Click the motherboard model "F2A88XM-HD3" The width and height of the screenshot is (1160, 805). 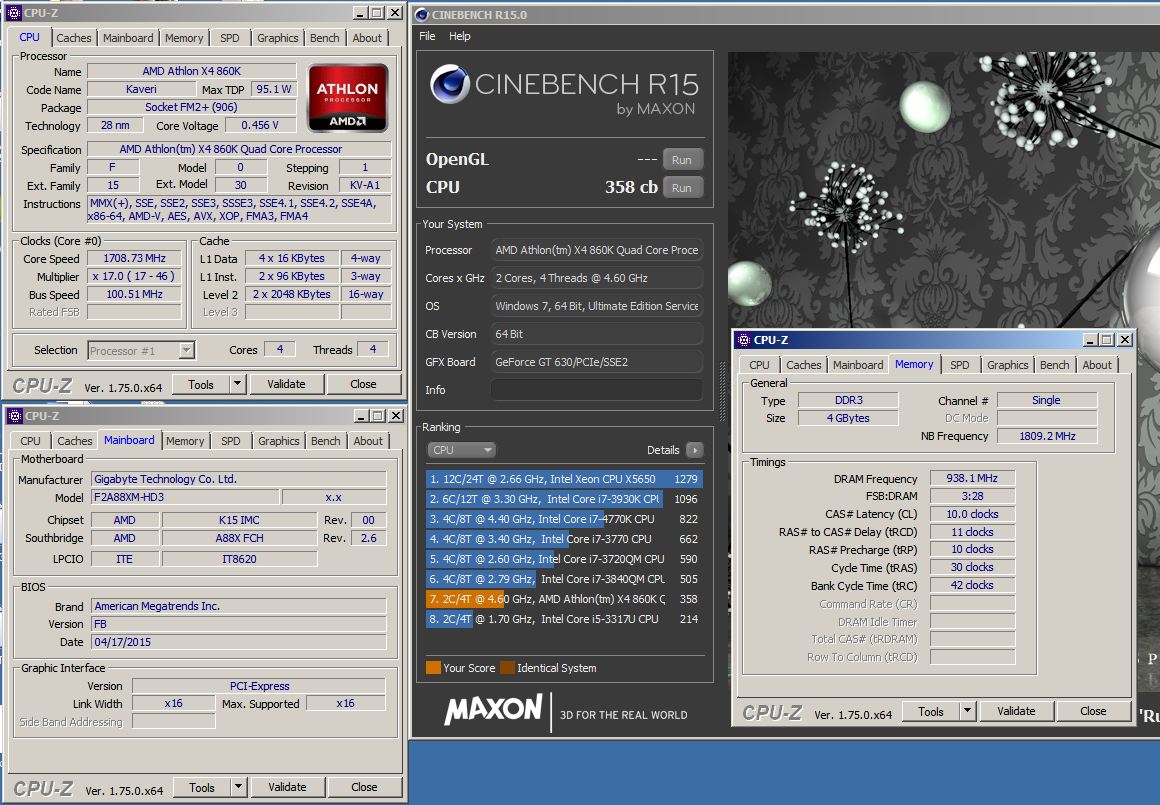point(185,497)
